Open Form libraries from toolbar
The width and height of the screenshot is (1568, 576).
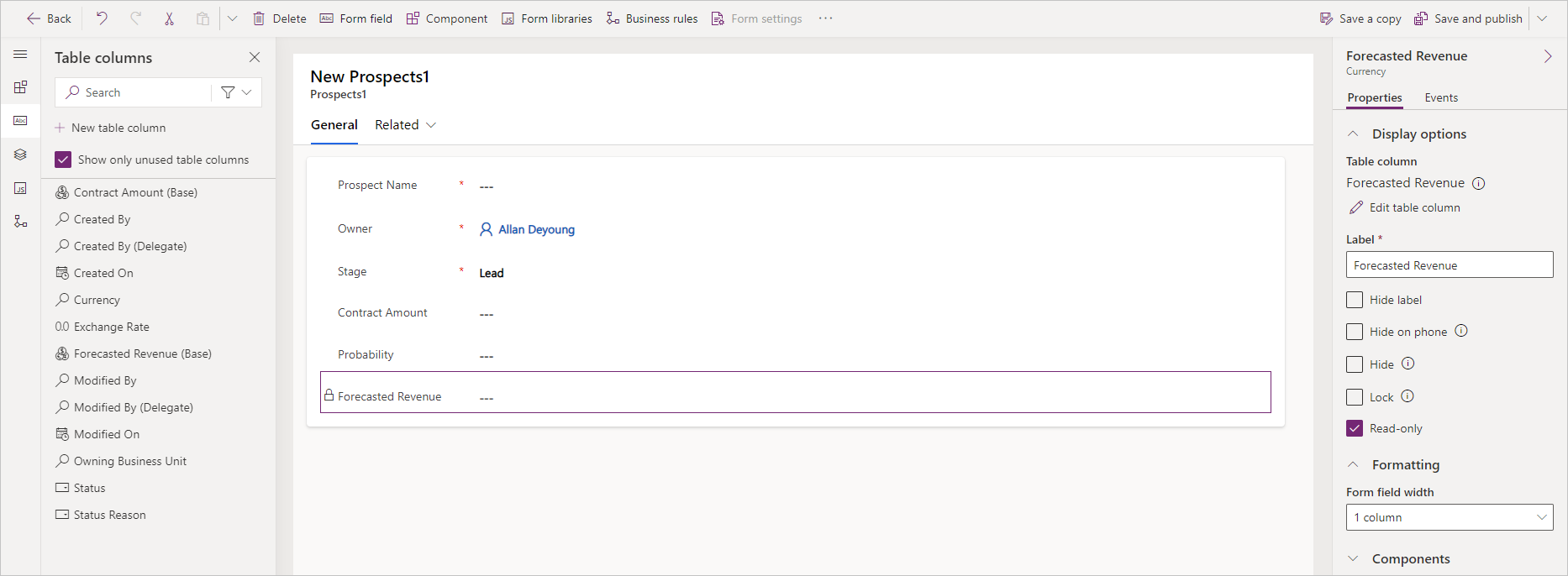[547, 18]
